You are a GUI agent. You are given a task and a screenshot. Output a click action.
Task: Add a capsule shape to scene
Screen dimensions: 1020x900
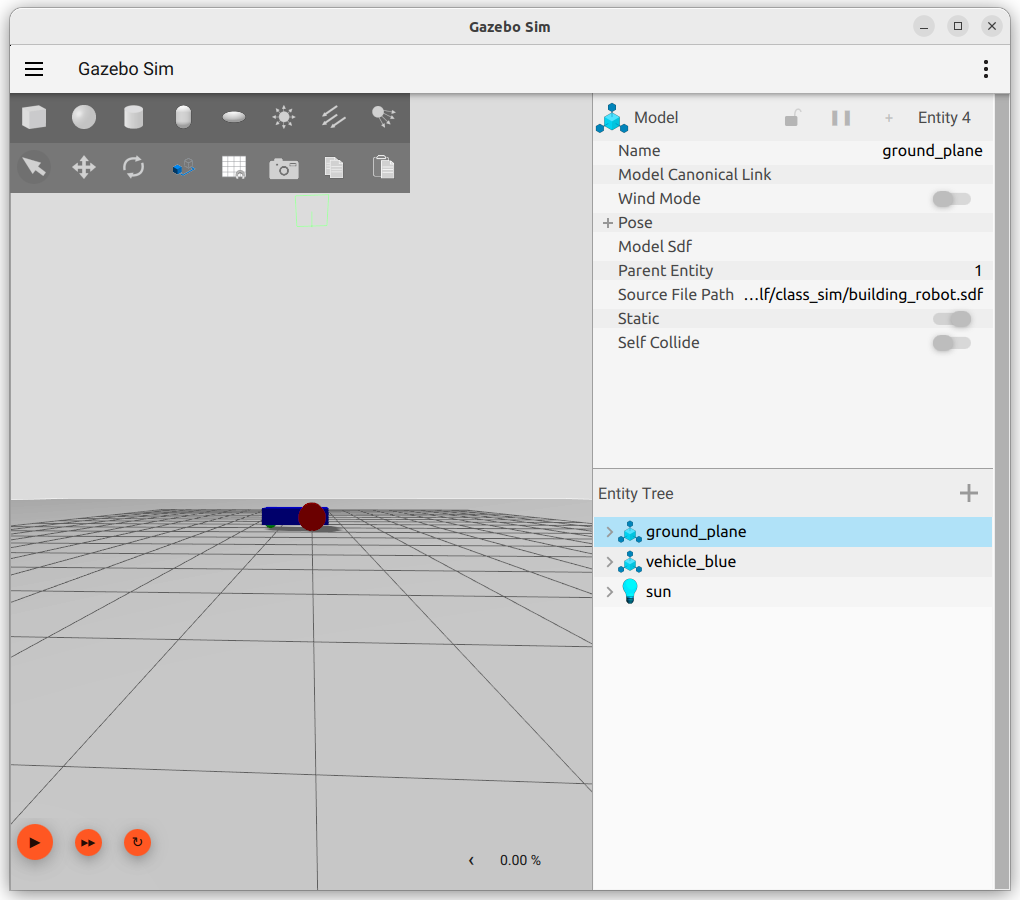183,118
